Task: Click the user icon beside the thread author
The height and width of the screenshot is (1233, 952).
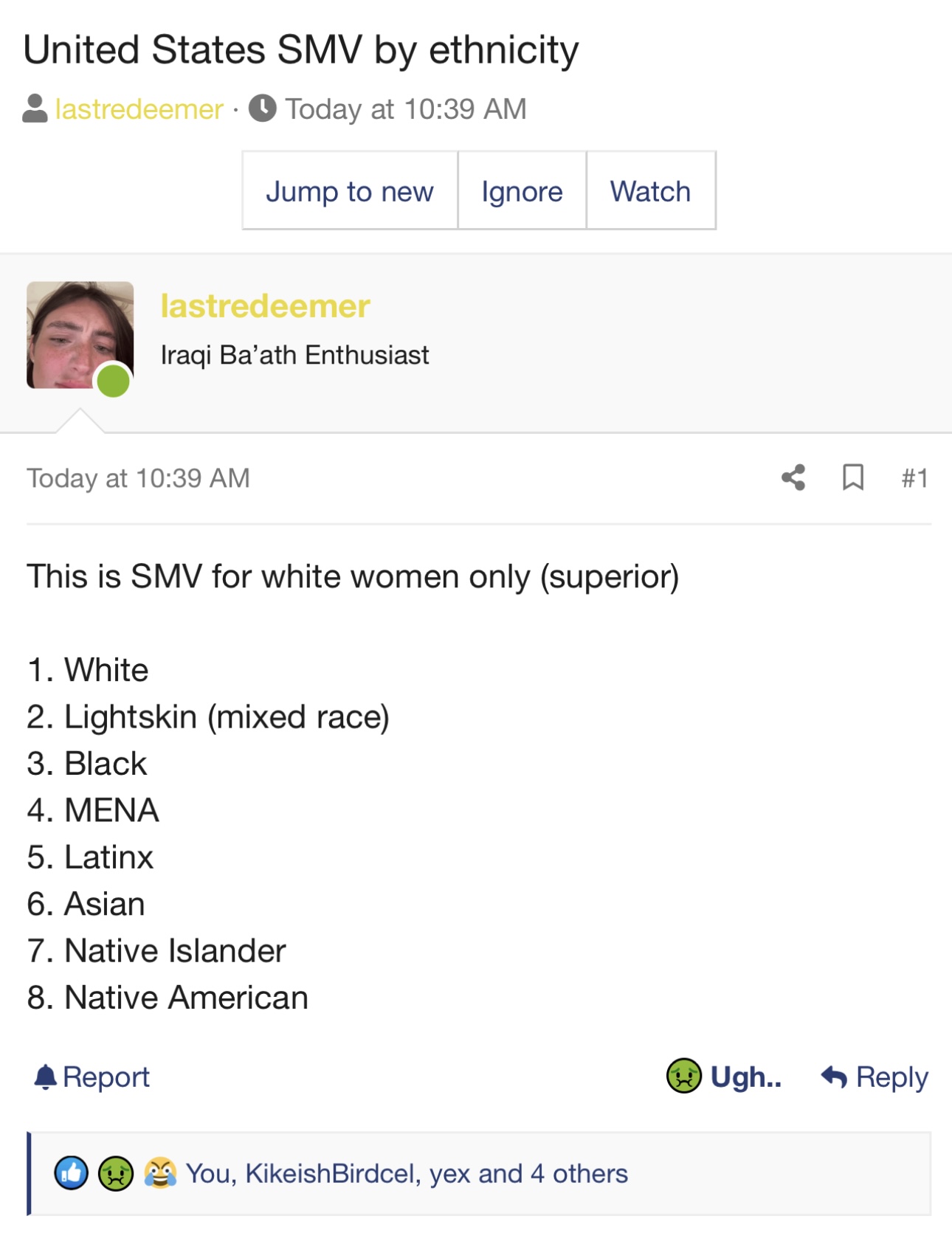Action: click(x=35, y=108)
